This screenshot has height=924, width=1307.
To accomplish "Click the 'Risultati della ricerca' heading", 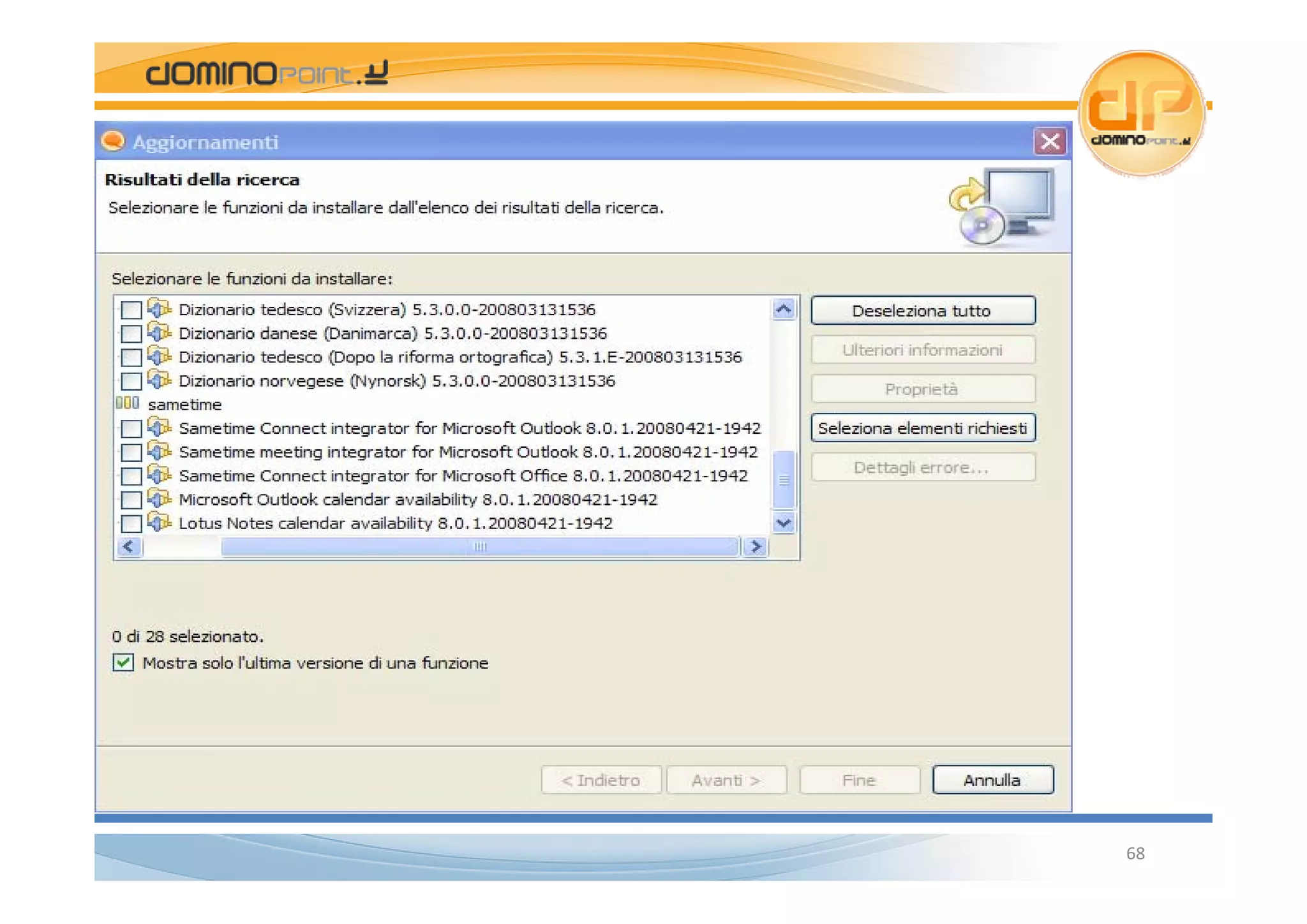I will 202,179.
